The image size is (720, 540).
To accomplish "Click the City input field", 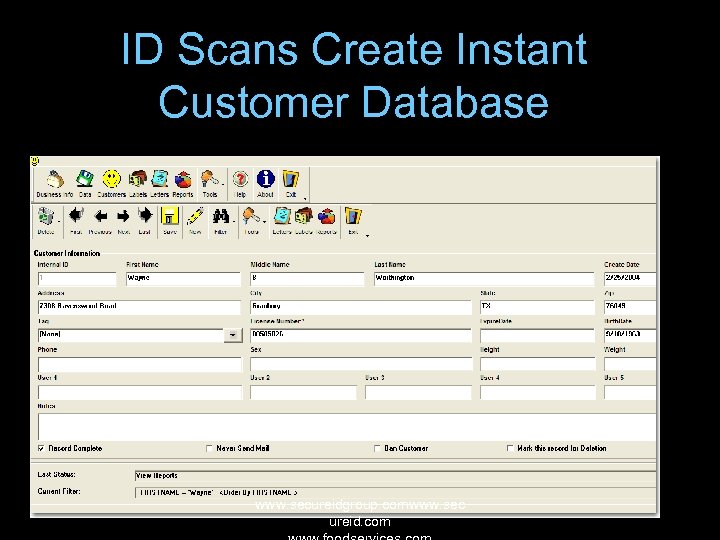I will click(x=361, y=307).
